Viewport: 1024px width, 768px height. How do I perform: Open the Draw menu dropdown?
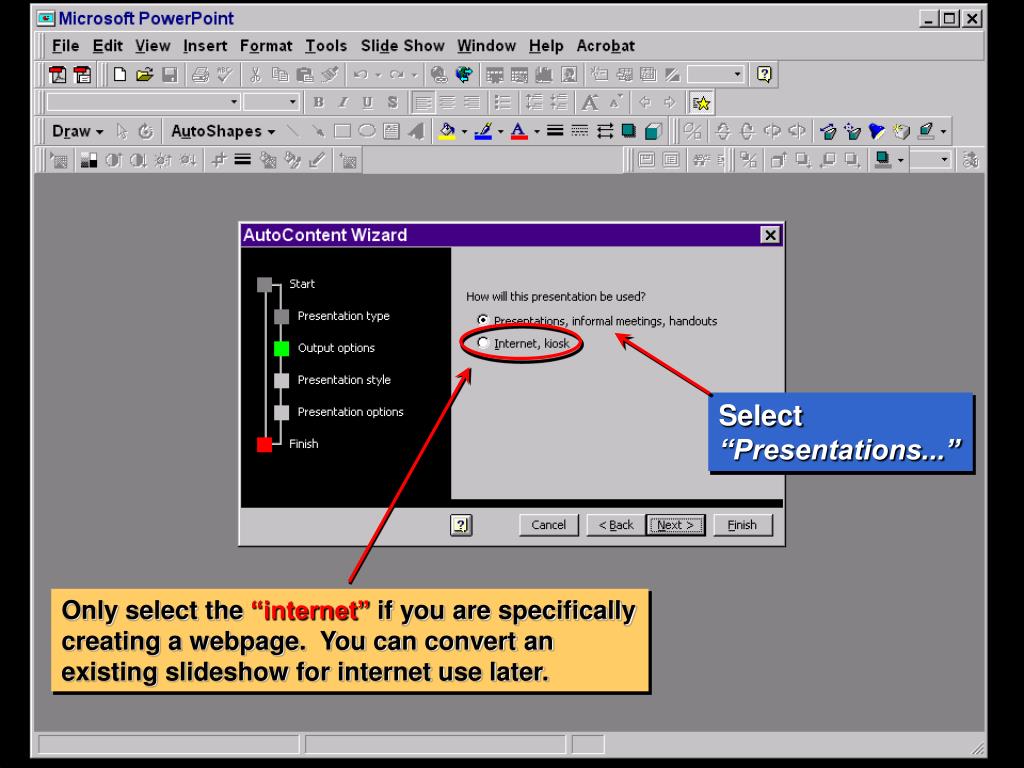pos(78,131)
